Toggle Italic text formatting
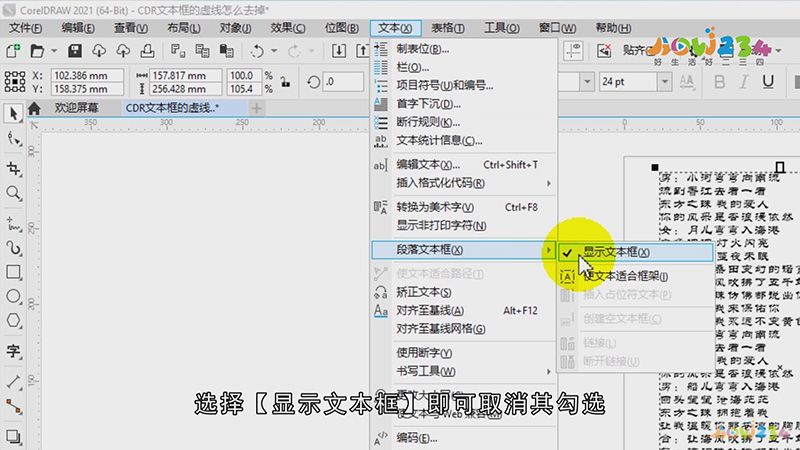This screenshot has width=800, height=450. click(744, 82)
